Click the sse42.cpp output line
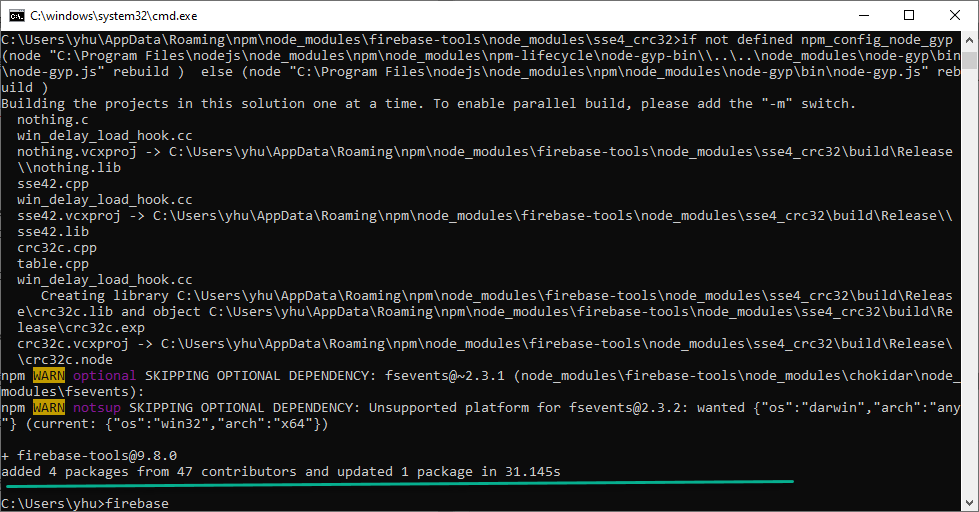This screenshot has height=512, width=979. [53, 184]
